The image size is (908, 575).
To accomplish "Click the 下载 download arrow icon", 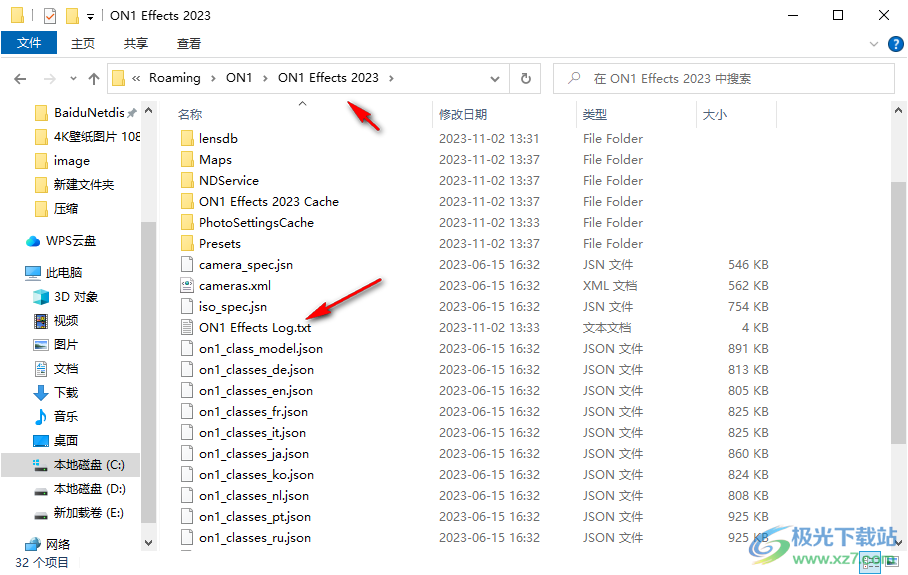I will point(41,393).
